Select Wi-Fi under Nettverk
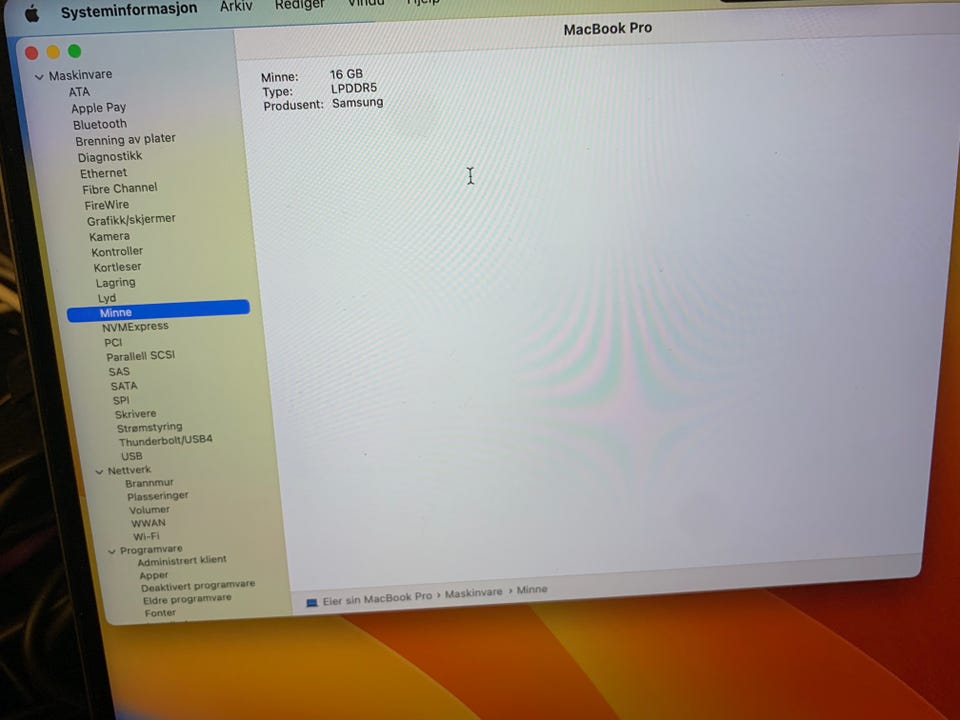 (x=146, y=536)
